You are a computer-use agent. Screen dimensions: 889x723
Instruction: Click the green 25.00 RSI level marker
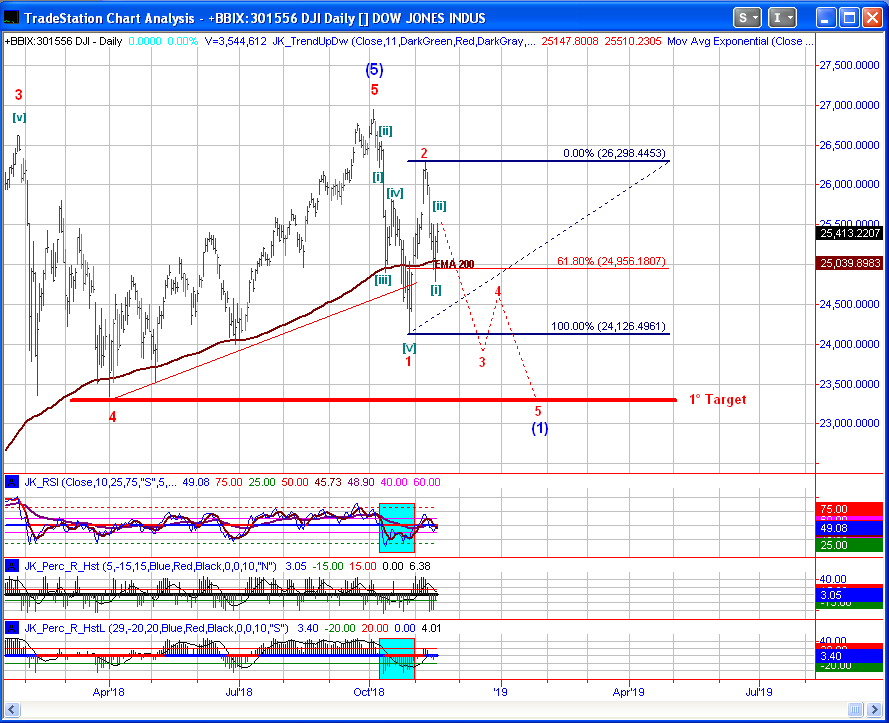849,545
